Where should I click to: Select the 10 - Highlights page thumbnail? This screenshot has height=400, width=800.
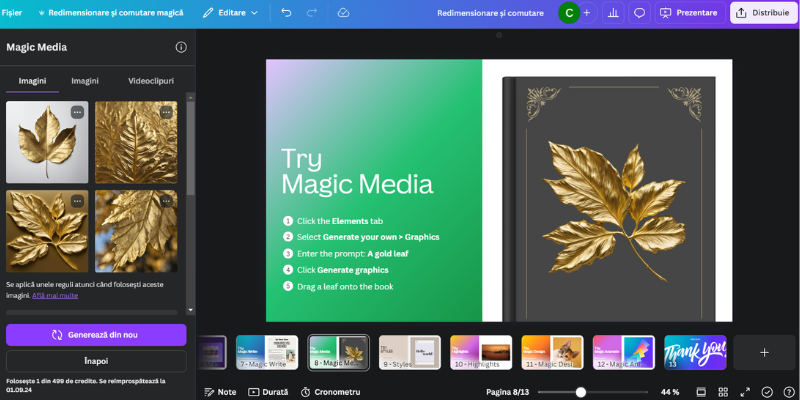click(x=481, y=352)
